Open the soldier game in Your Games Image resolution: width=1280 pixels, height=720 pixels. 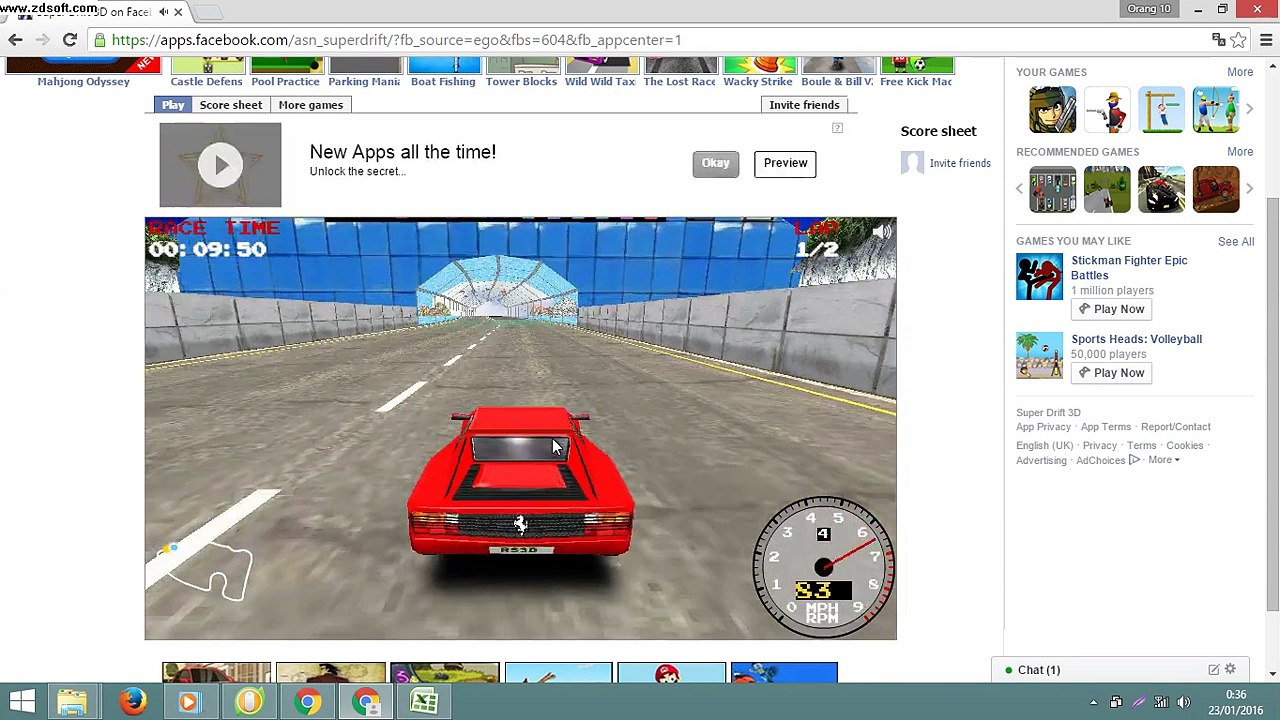point(1053,110)
